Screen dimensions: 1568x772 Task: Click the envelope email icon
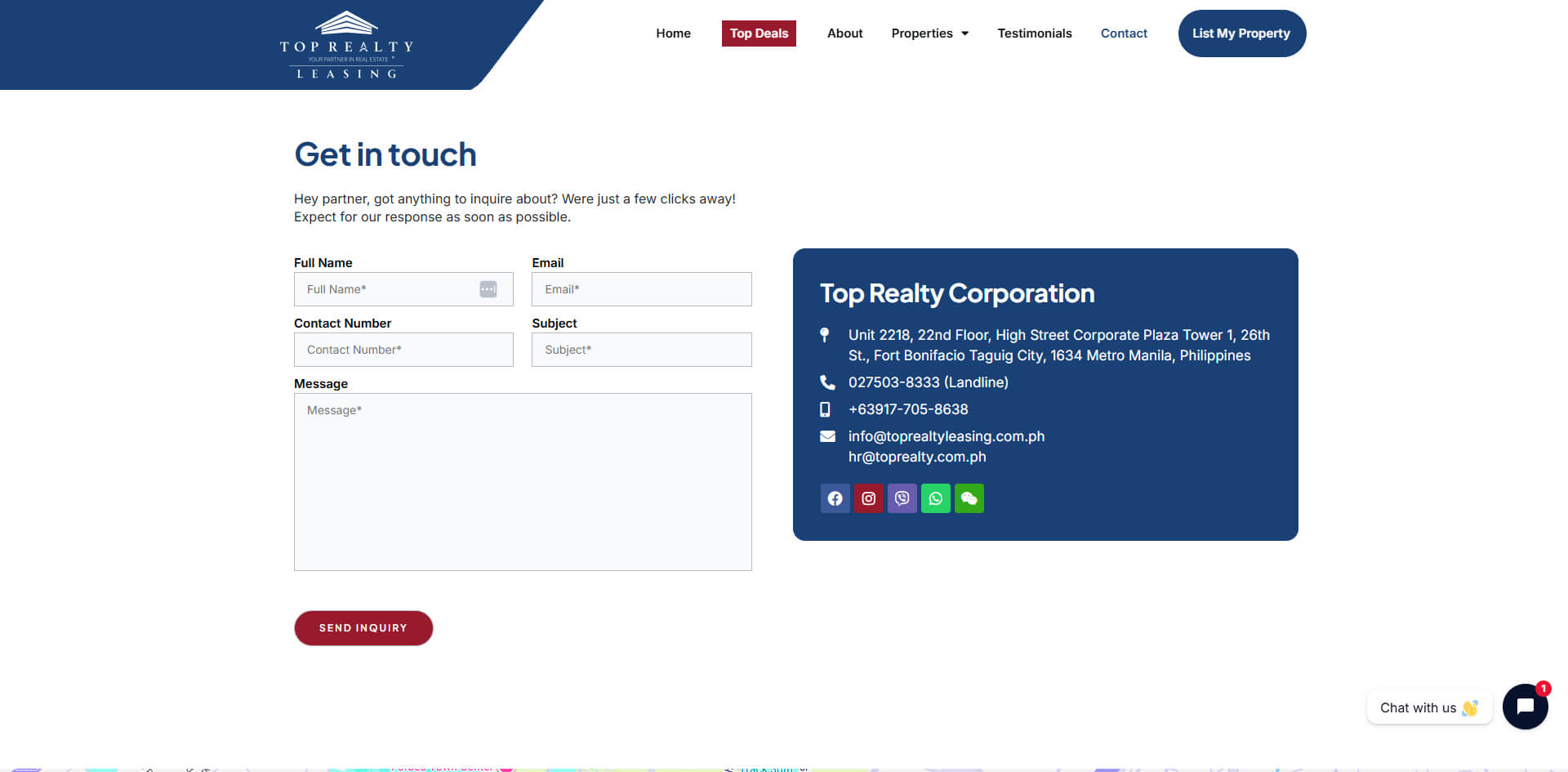827,436
